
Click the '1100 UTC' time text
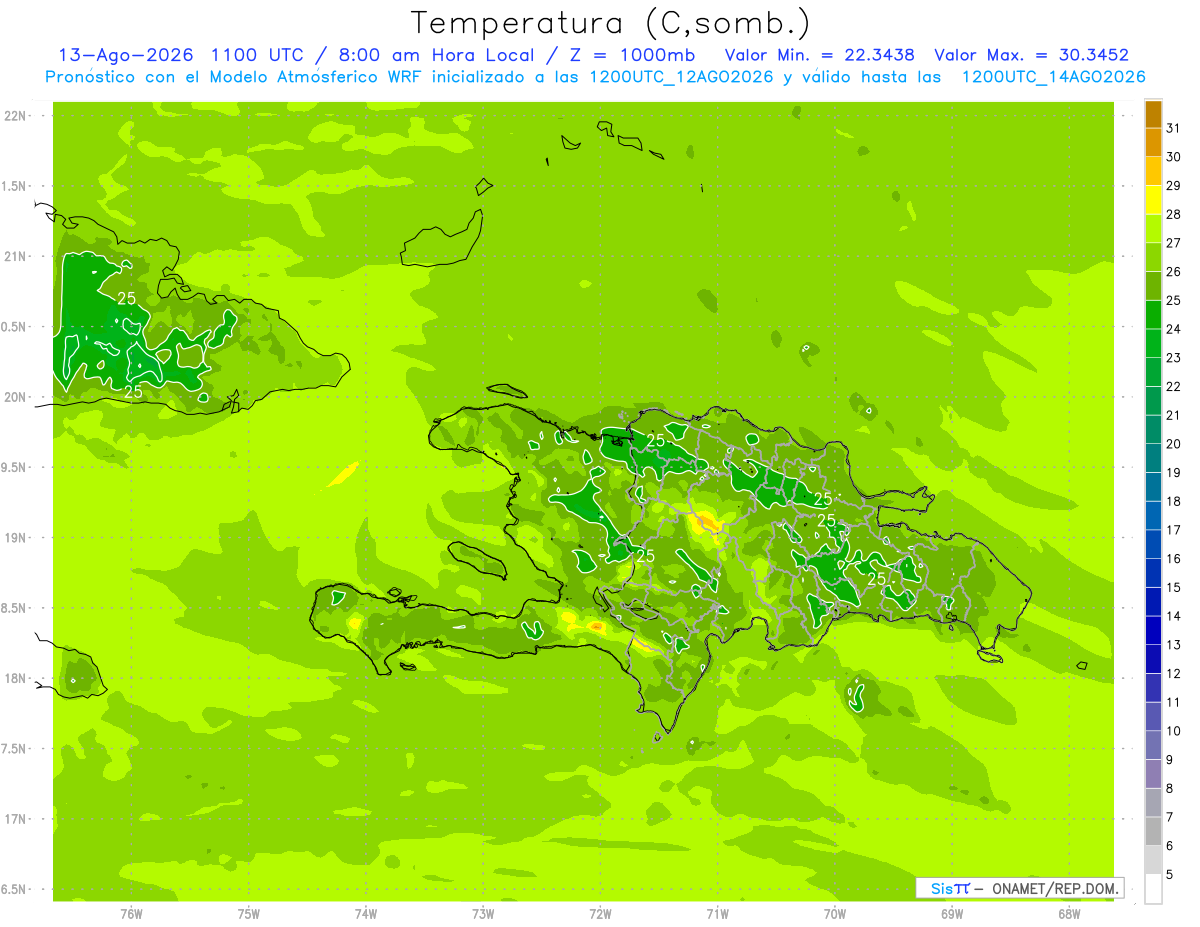[260, 55]
